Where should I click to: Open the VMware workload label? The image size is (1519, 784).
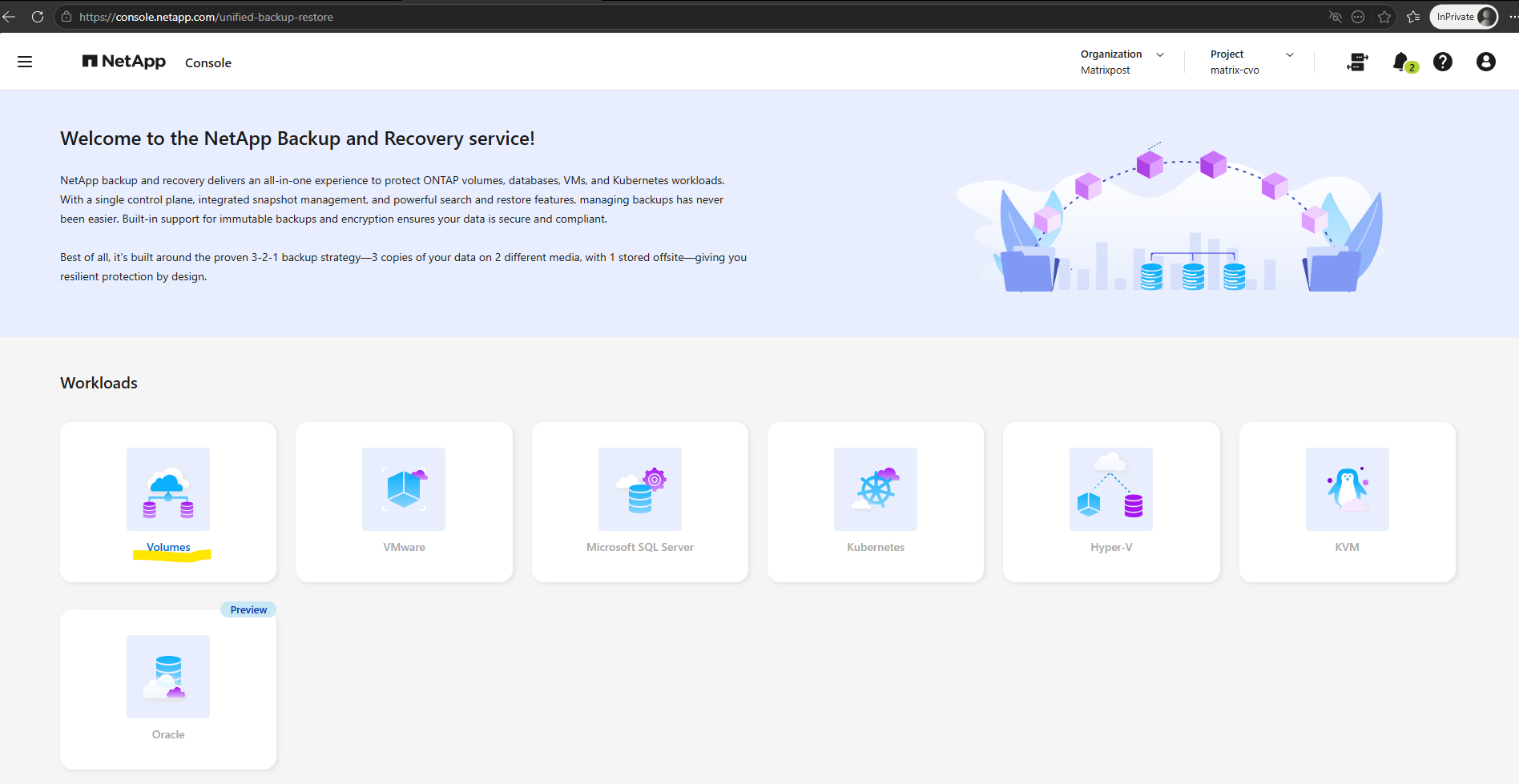pyautogui.click(x=404, y=547)
